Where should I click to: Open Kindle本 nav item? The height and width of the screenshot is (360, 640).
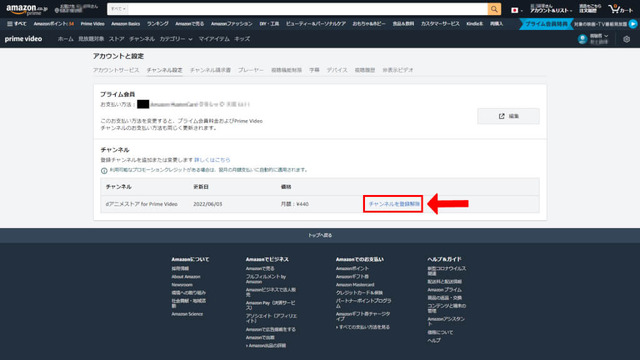pyautogui.click(x=474, y=24)
